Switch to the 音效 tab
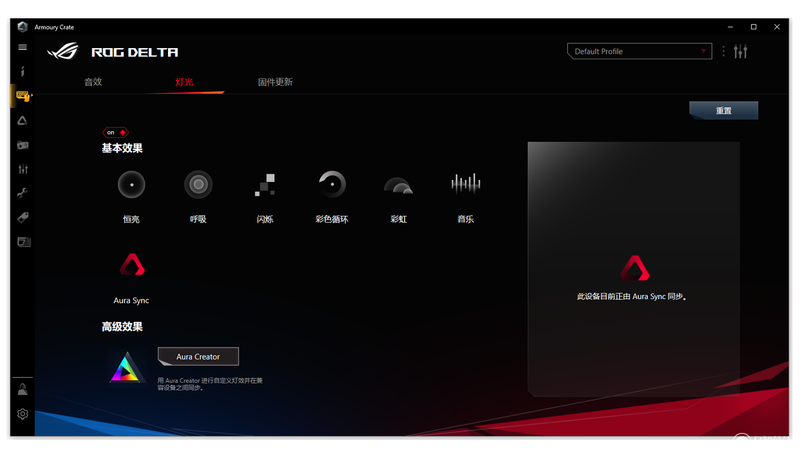 point(93,82)
